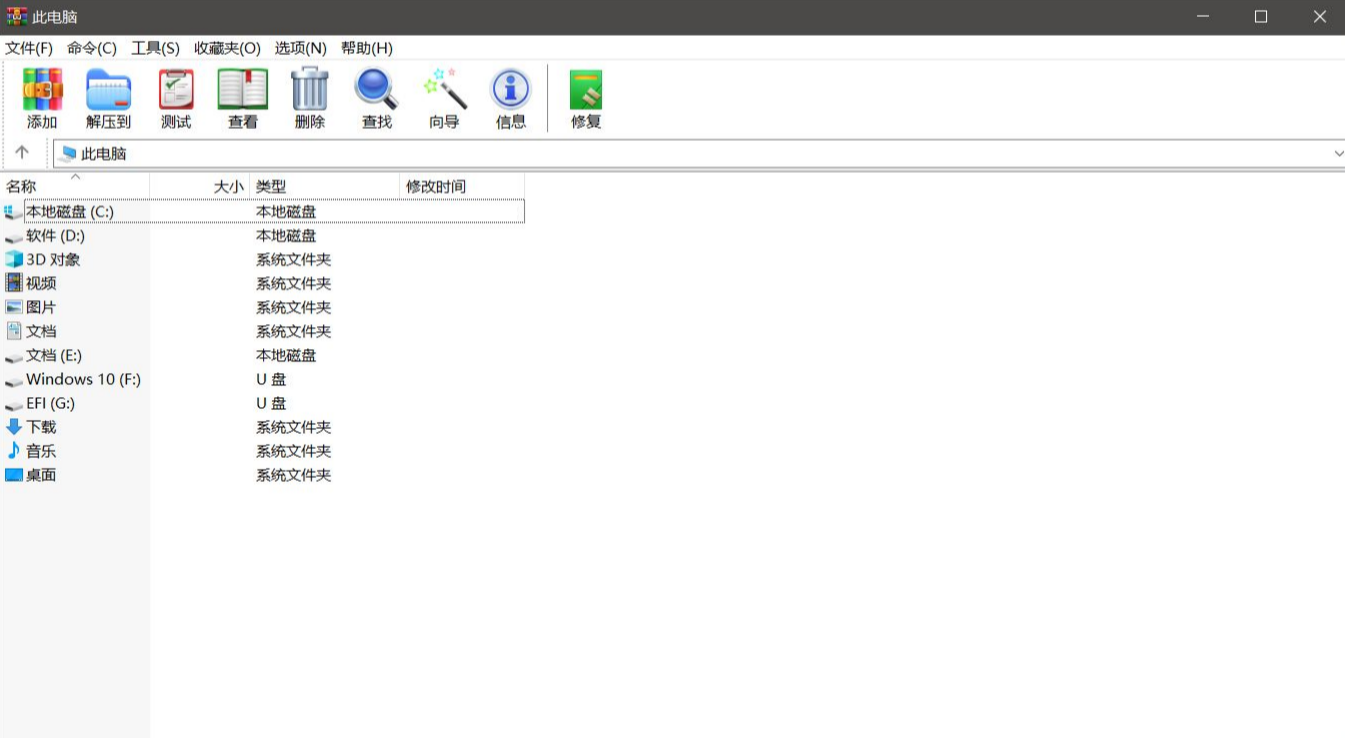This screenshot has height=738, width=1345.
Task: Click the 3D 对象 folder icon
Action: click(14, 259)
